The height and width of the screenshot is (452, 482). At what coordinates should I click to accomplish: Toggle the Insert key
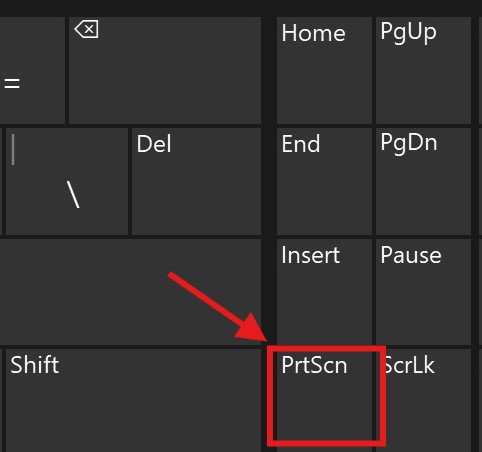coord(324,292)
